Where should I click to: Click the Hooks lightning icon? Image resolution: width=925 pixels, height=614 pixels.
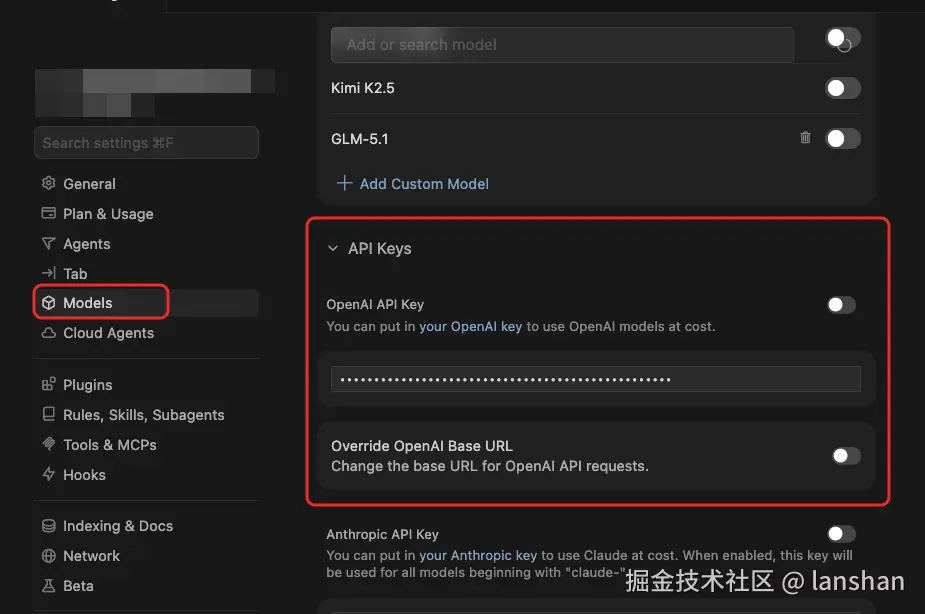coord(48,474)
